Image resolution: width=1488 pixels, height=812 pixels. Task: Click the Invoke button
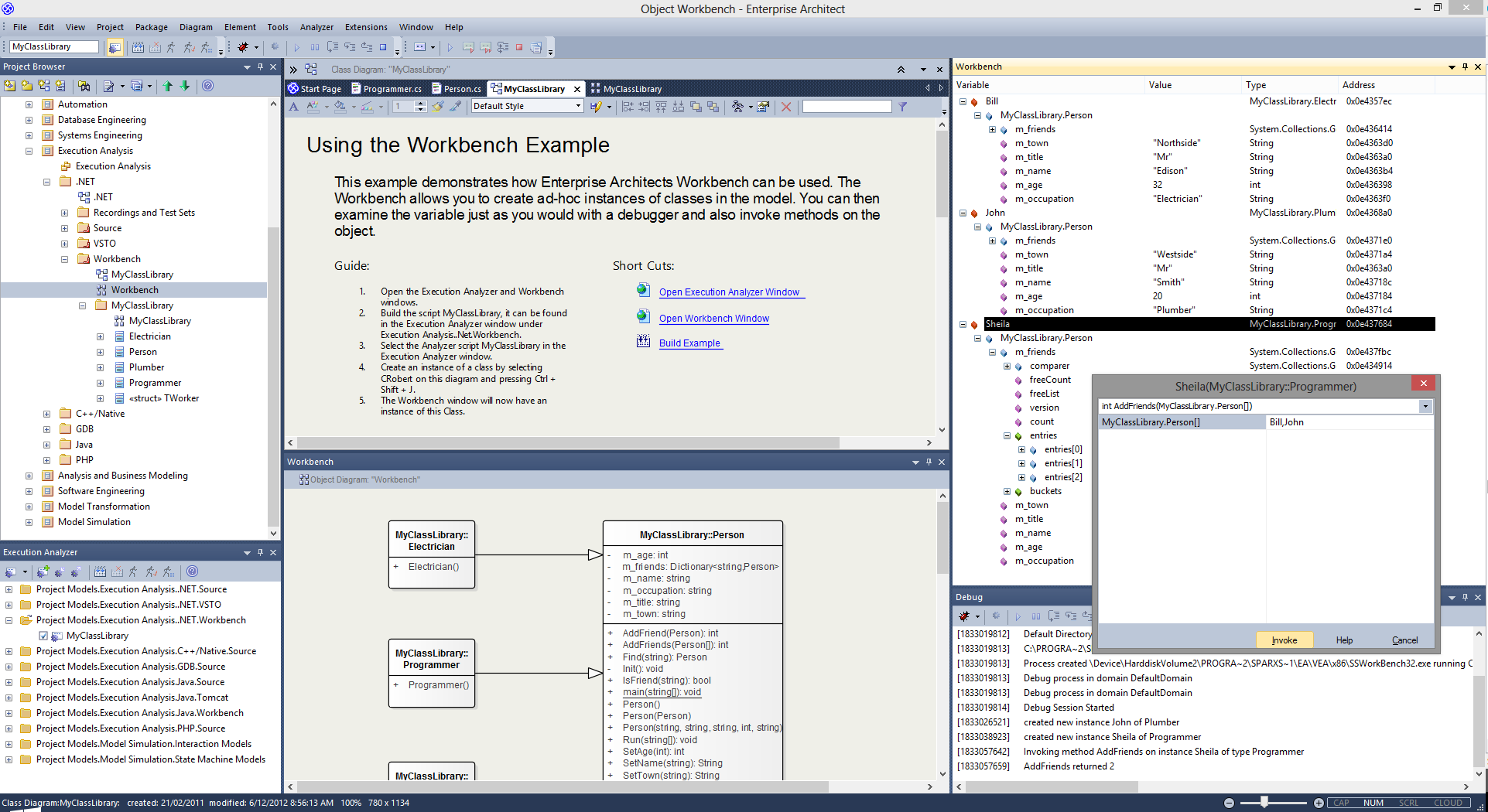pyautogui.click(x=1284, y=640)
